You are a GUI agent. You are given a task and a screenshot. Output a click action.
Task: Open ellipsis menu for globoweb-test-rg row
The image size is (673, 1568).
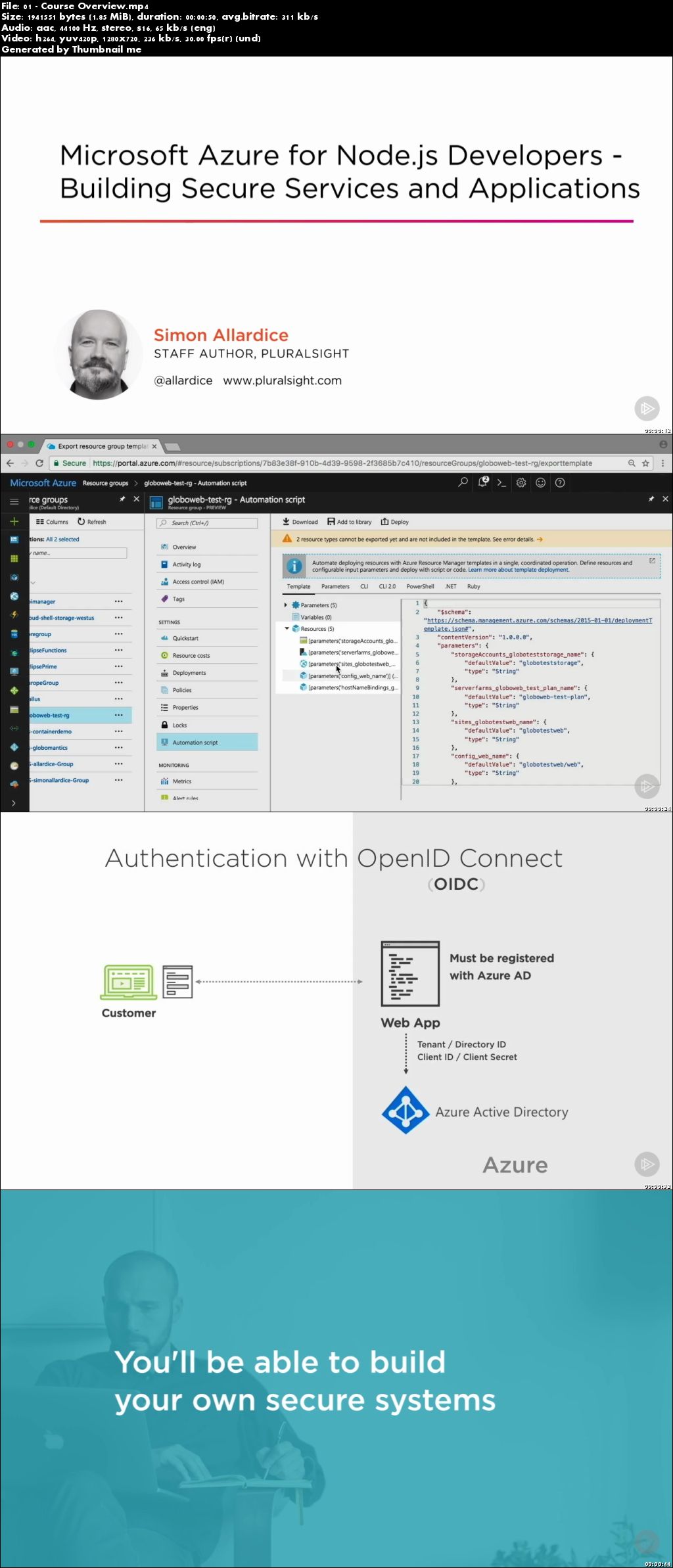(x=118, y=715)
